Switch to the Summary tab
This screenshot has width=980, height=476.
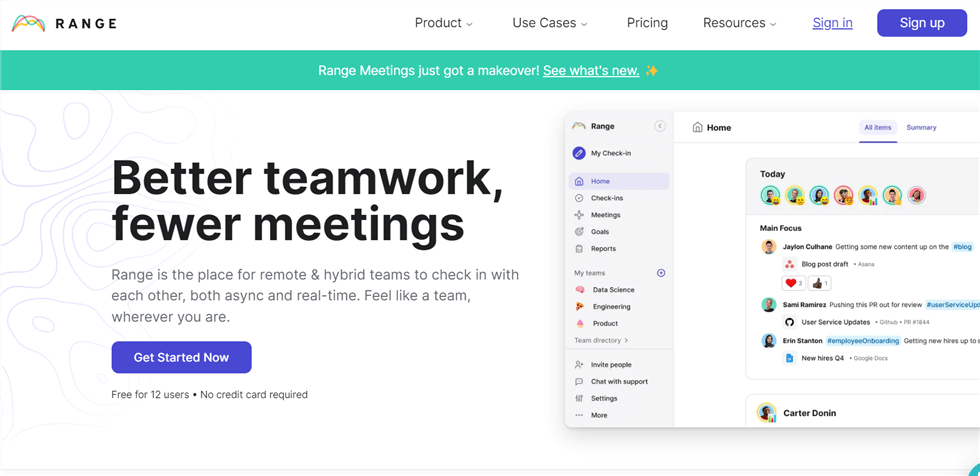(921, 127)
